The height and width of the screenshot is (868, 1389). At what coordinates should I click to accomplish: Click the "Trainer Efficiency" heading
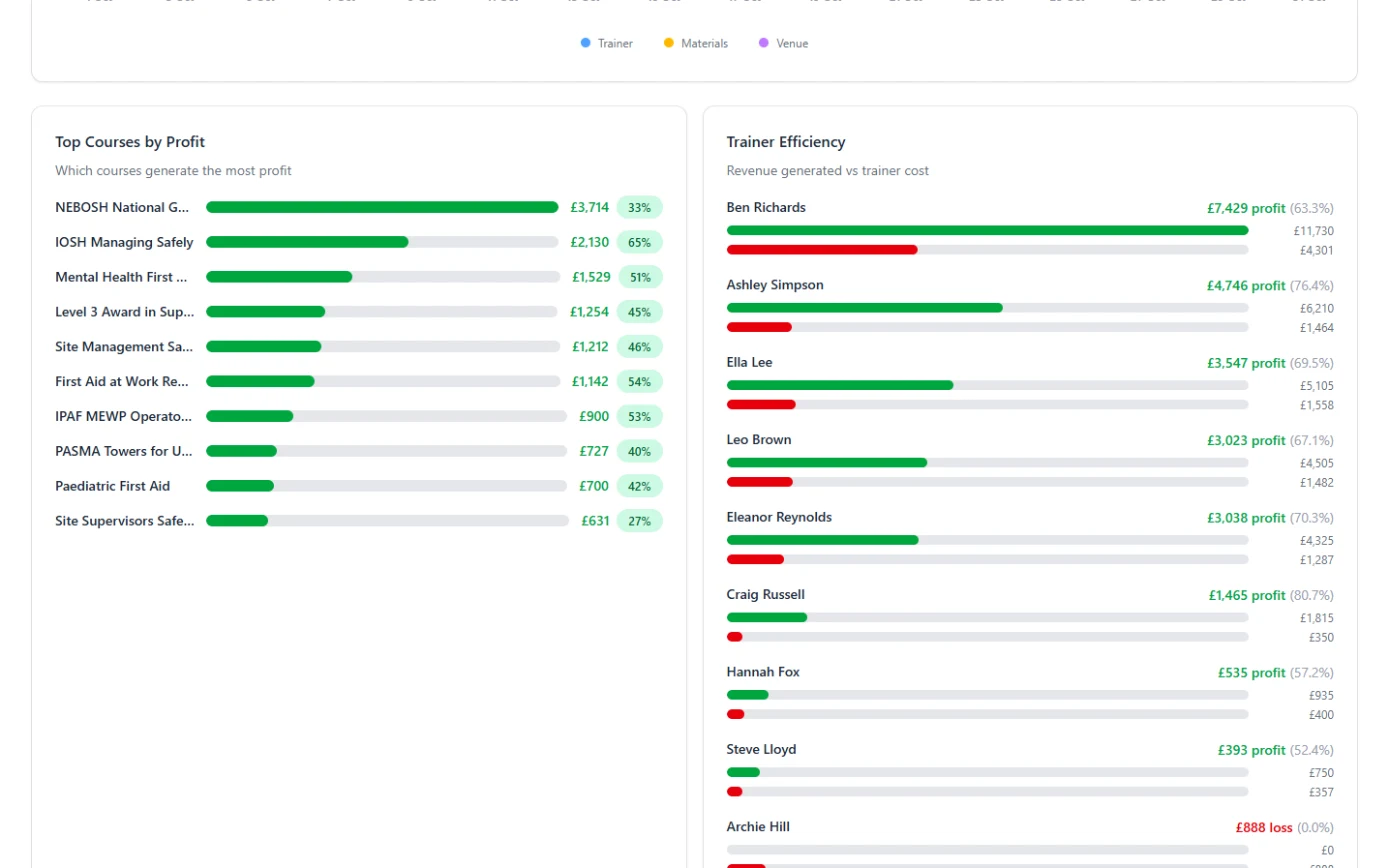coord(786,142)
